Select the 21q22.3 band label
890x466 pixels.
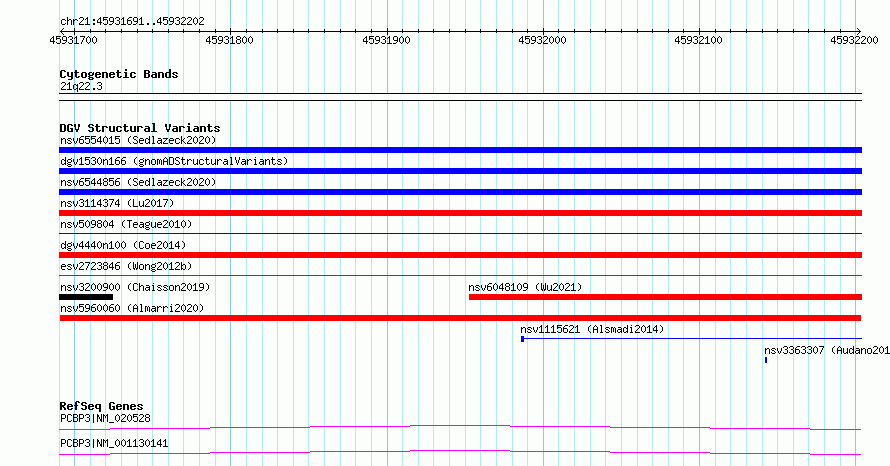click(x=81, y=86)
